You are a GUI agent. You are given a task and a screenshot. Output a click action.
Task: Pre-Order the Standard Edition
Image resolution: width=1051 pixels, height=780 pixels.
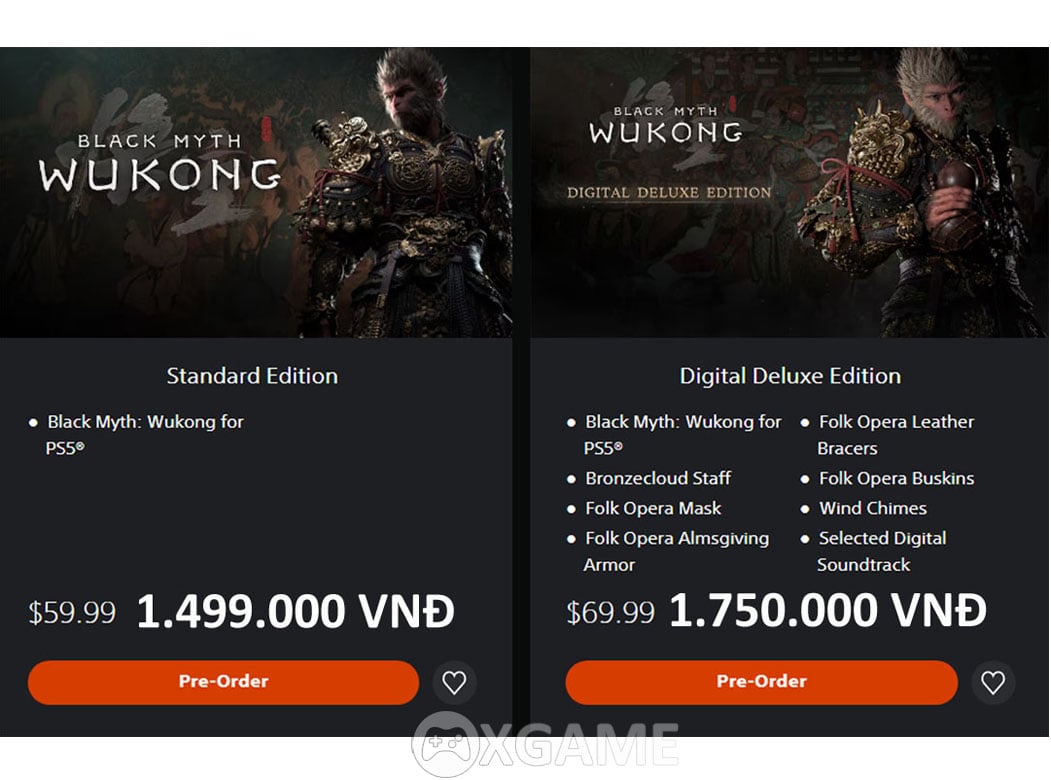(223, 682)
